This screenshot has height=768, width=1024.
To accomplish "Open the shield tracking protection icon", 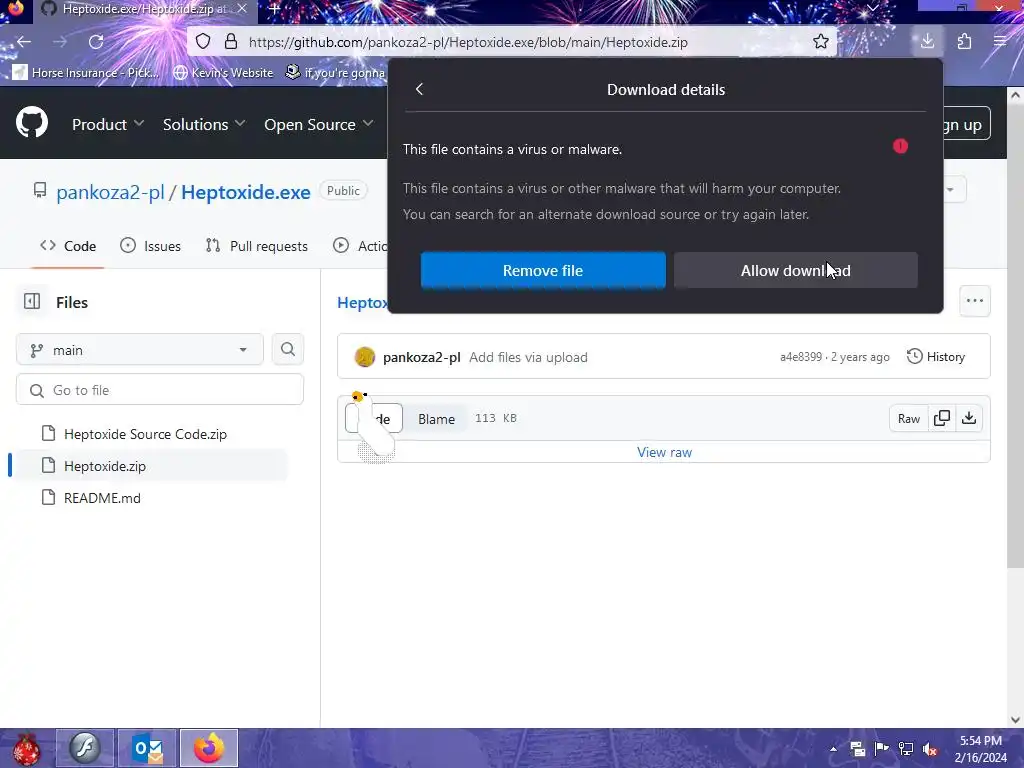I will 203,42.
